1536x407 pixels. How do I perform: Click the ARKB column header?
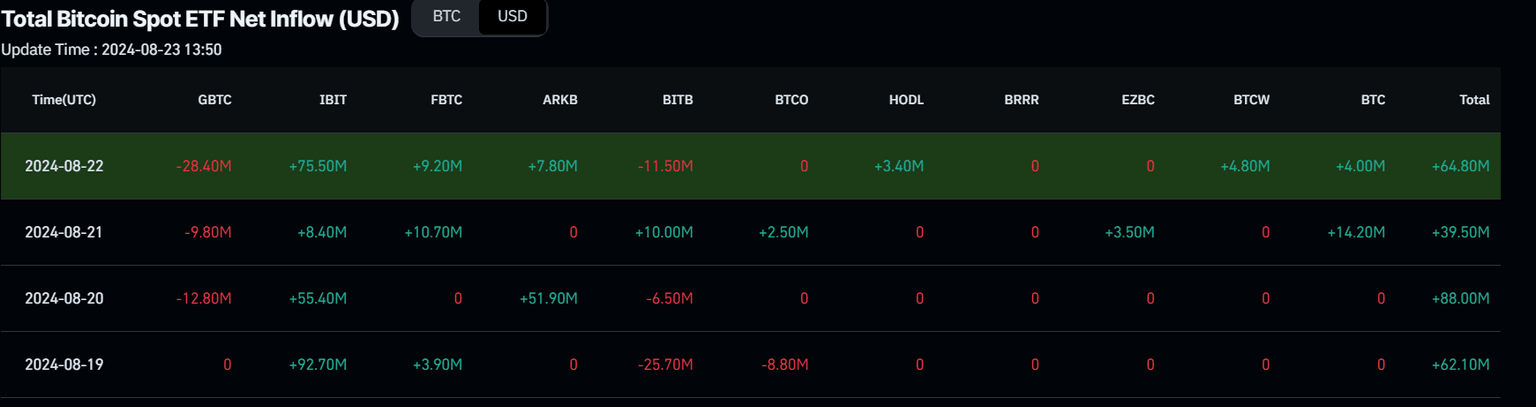coord(560,100)
